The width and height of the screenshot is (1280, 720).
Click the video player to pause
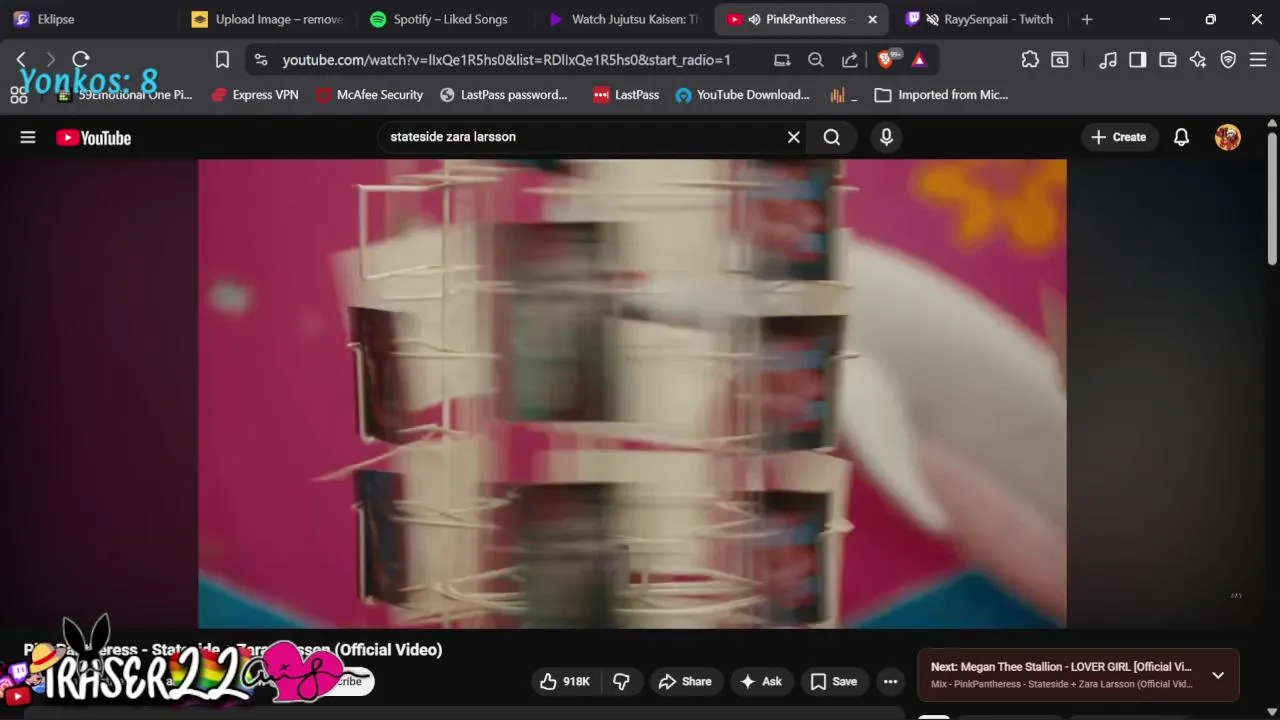pos(632,393)
